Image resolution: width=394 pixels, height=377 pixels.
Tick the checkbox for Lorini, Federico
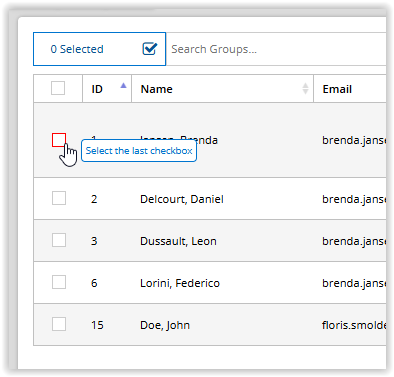59,282
